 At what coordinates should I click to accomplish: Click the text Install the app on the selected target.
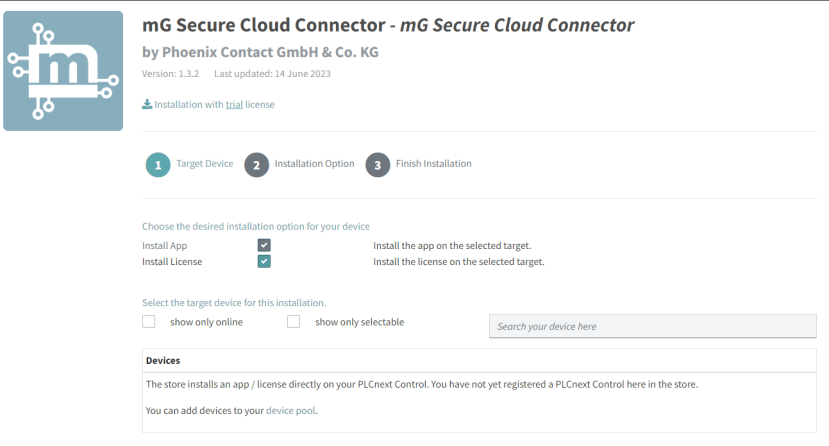click(x=452, y=246)
